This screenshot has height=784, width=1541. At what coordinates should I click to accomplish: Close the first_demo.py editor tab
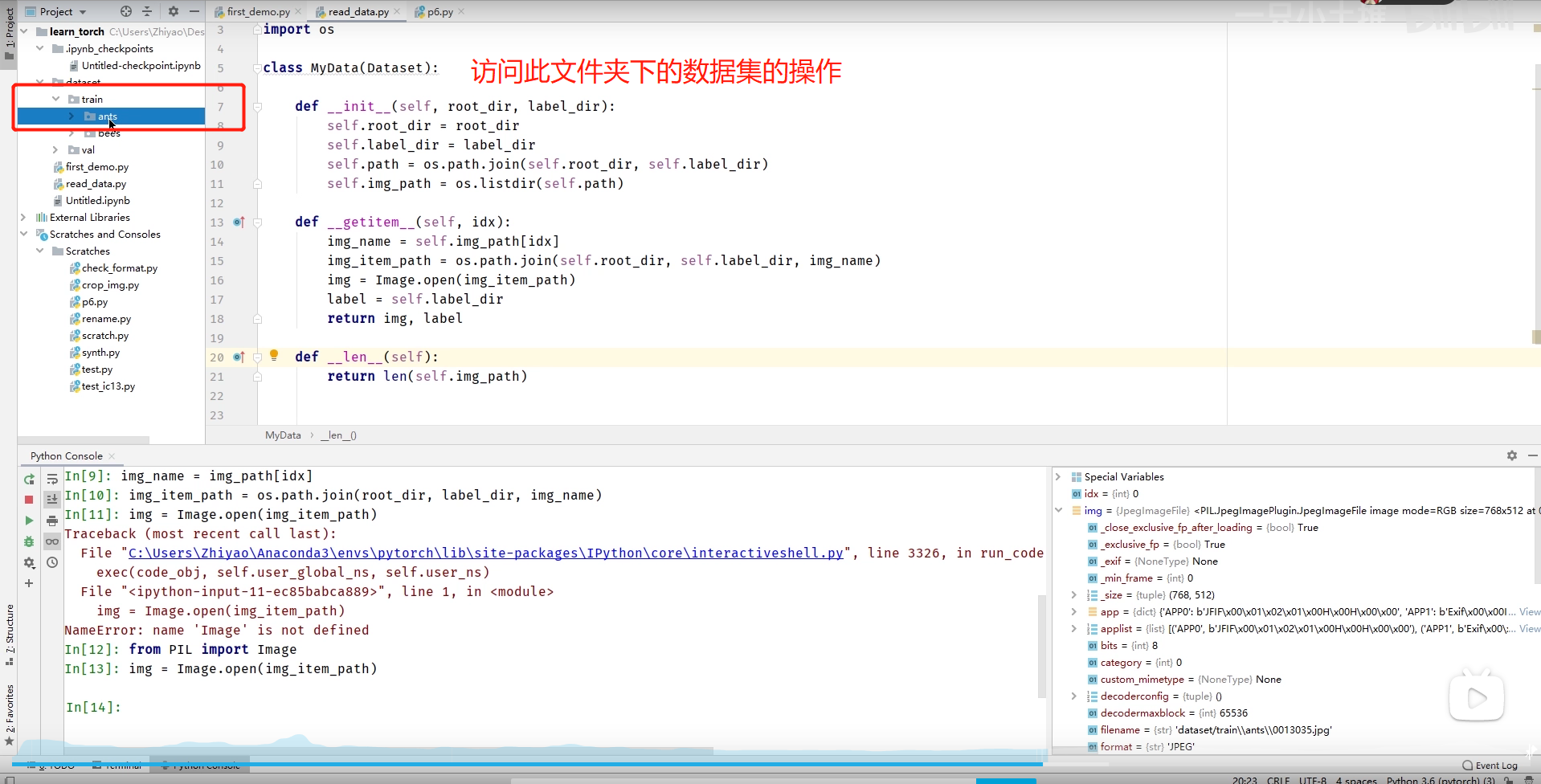pyautogui.click(x=298, y=11)
